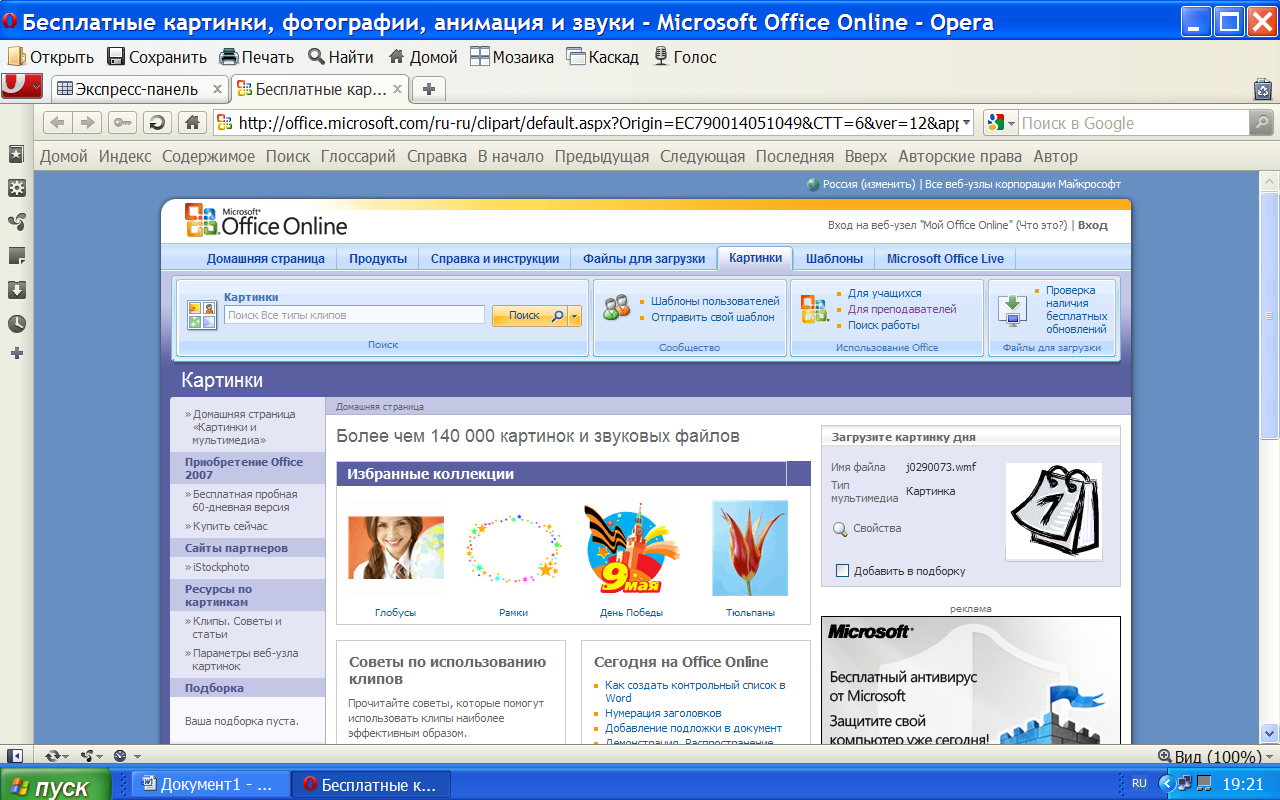
Task: Click the Авторские права navigation item
Action: (x=960, y=156)
